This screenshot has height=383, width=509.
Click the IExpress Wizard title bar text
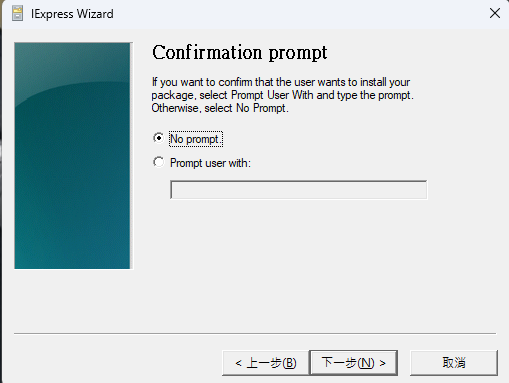[x=72, y=14]
